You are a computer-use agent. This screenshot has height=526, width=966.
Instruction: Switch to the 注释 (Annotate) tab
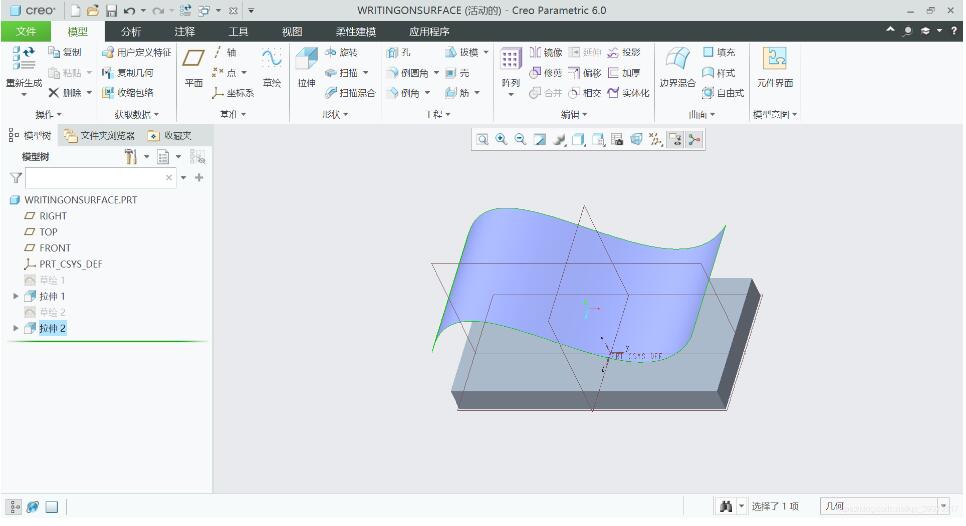tap(184, 31)
